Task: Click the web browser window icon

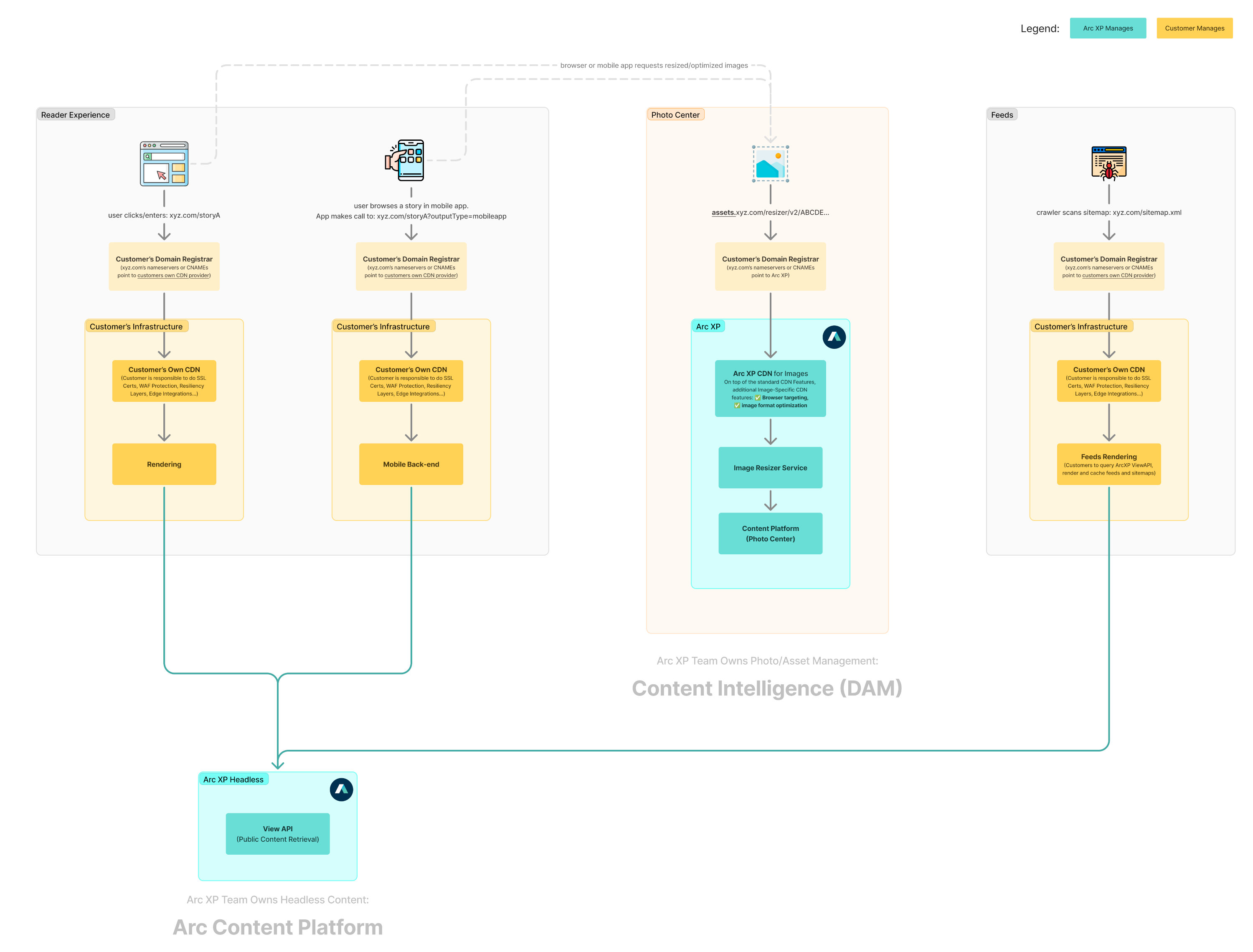Action: point(164,164)
